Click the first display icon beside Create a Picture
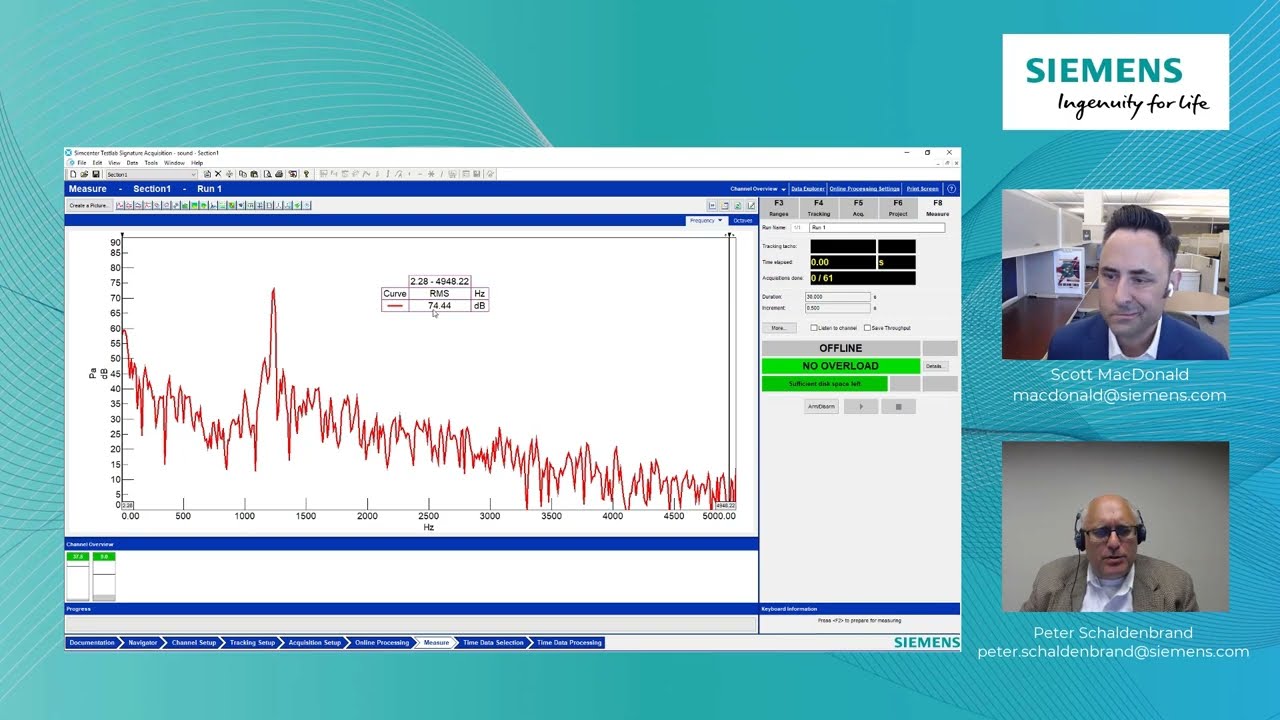1280x720 pixels. point(120,206)
